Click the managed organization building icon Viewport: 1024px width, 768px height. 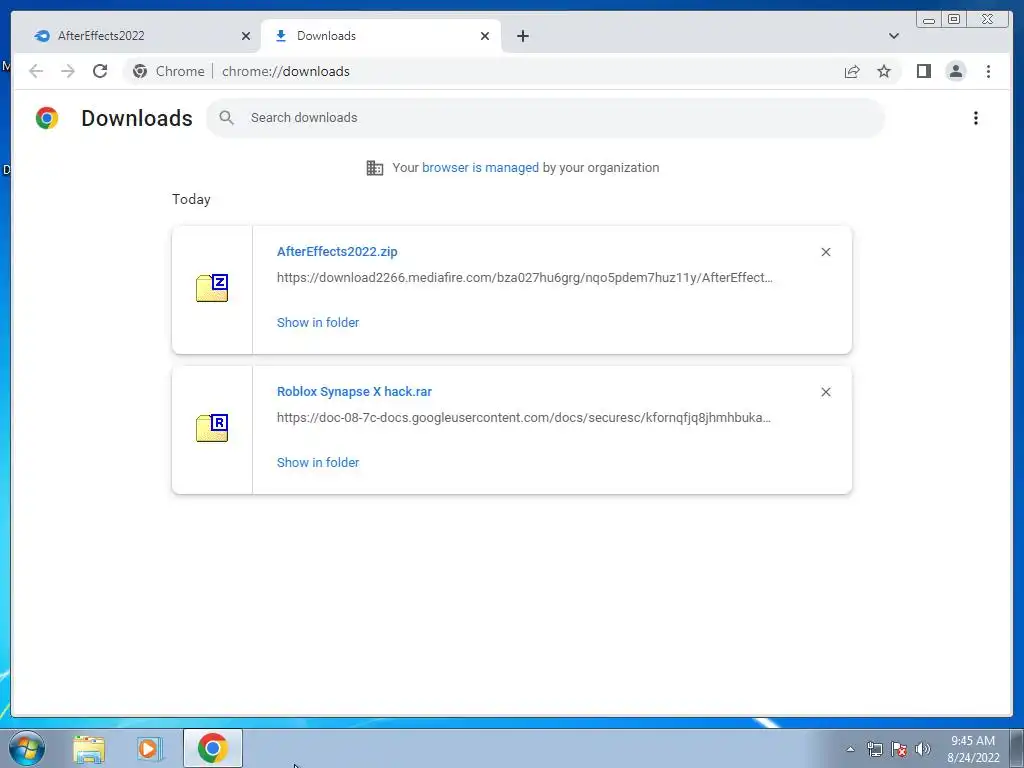375,168
